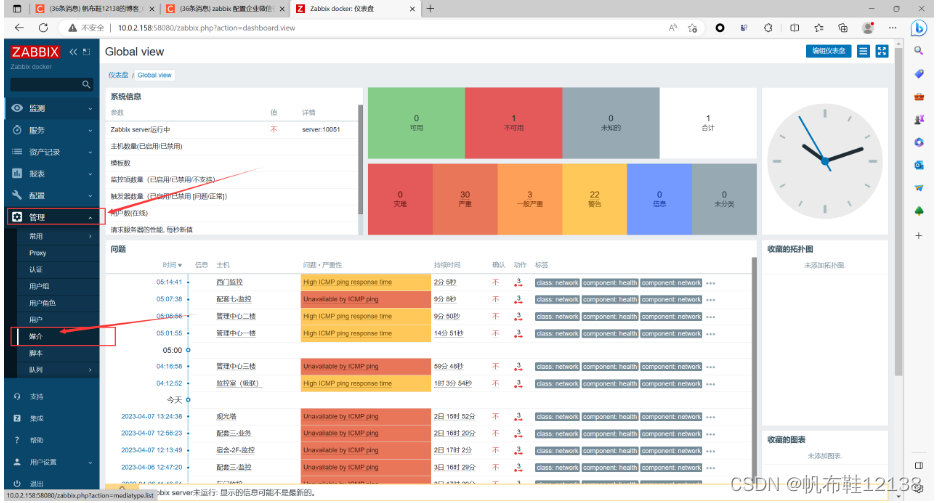Screen dimensions: 937x503
Task: Click the red 不可用 host availability tile
Action: pyautogui.click(x=514, y=123)
